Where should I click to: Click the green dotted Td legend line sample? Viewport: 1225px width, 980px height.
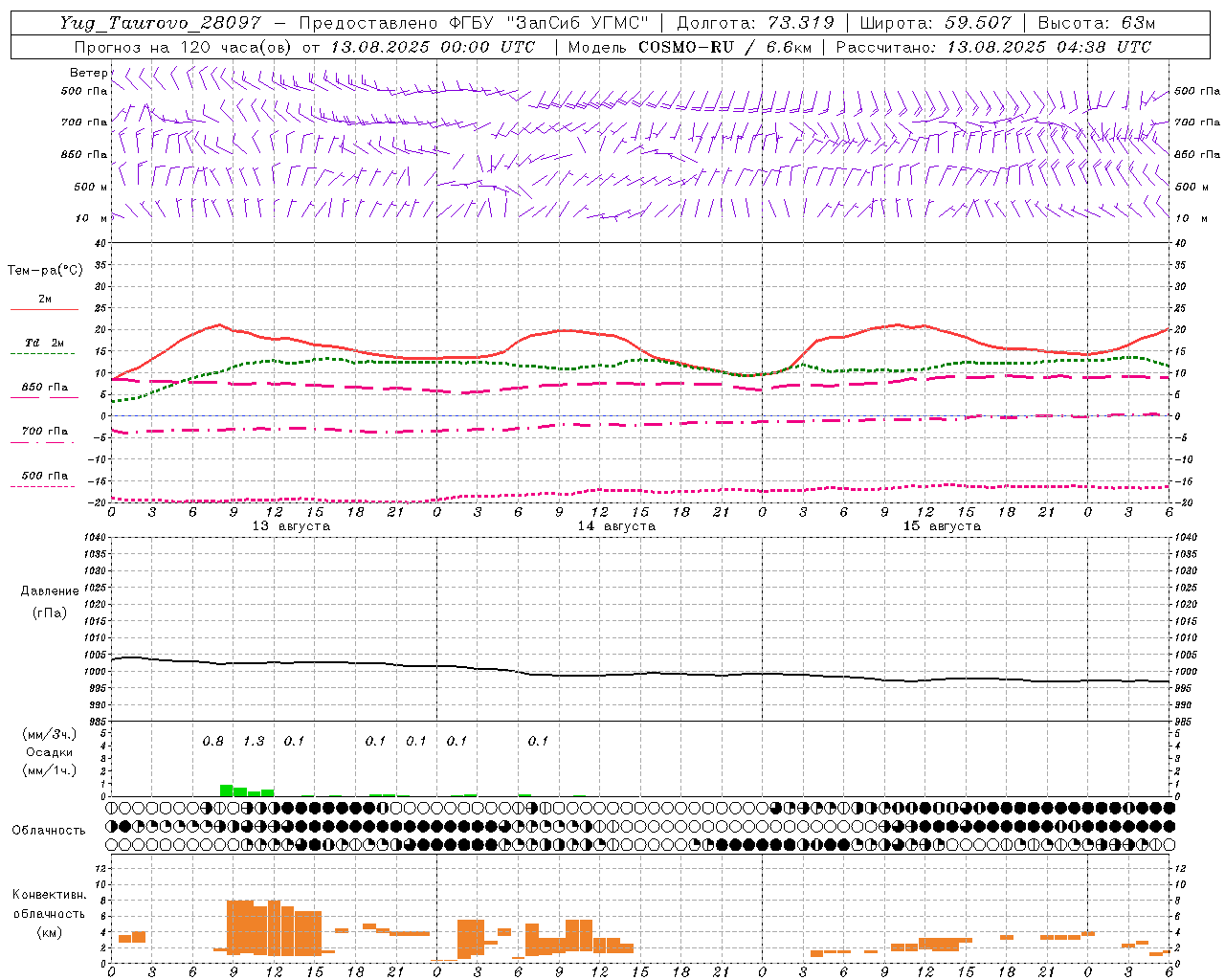[x=43, y=353]
